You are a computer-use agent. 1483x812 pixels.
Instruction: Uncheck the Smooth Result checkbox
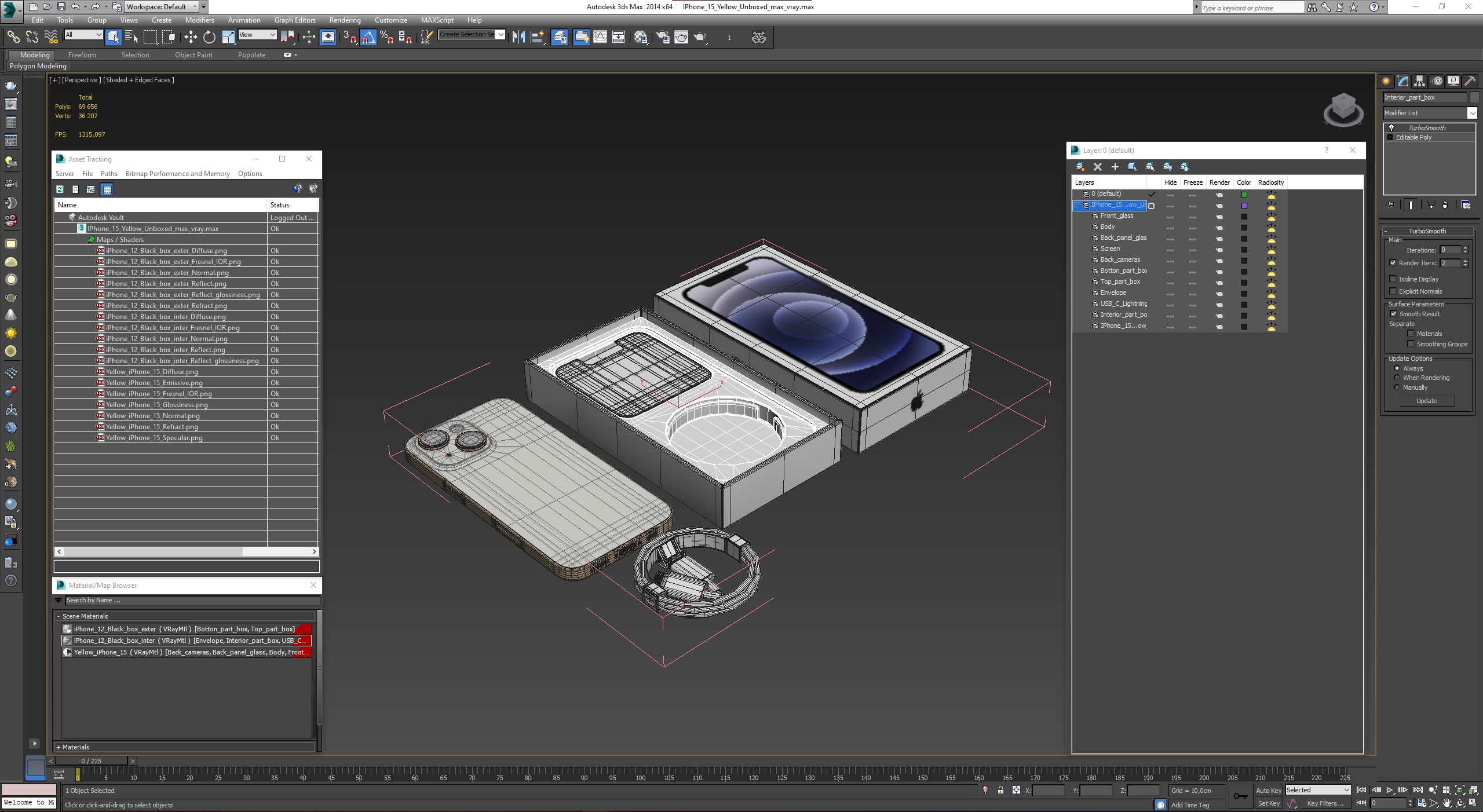[x=1393, y=314]
